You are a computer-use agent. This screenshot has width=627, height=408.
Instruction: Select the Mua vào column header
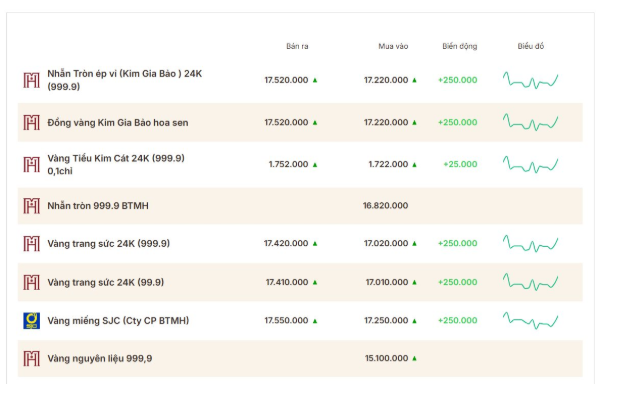[393, 46]
